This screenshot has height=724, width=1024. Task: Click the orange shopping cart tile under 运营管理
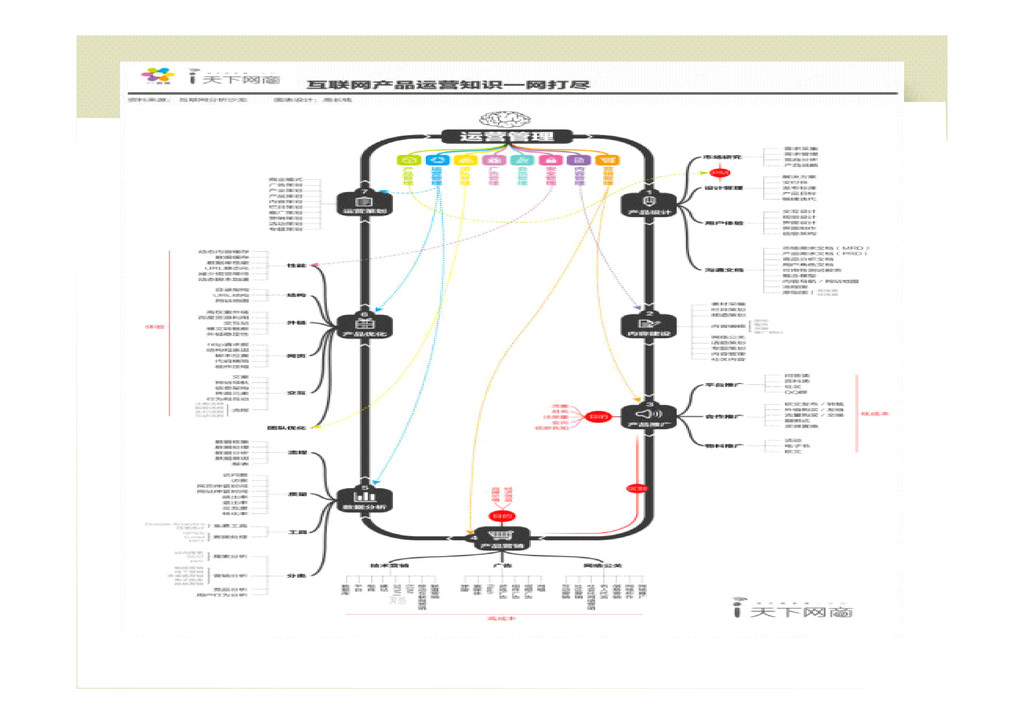(607, 159)
